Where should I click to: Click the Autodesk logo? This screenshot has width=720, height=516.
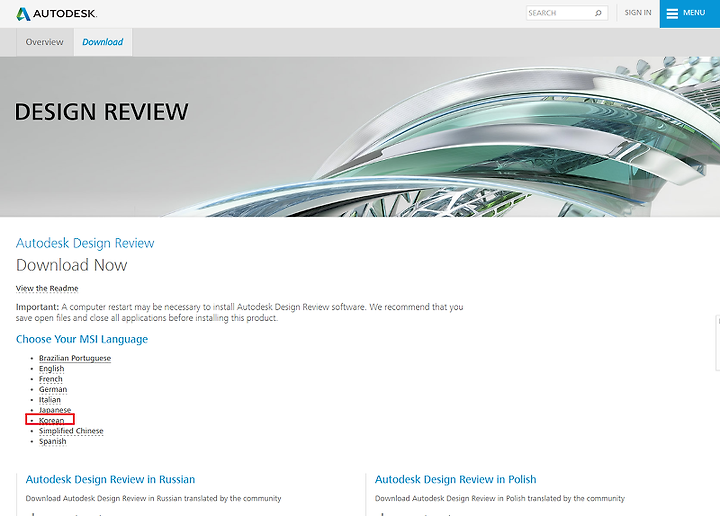(x=56, y=14)
